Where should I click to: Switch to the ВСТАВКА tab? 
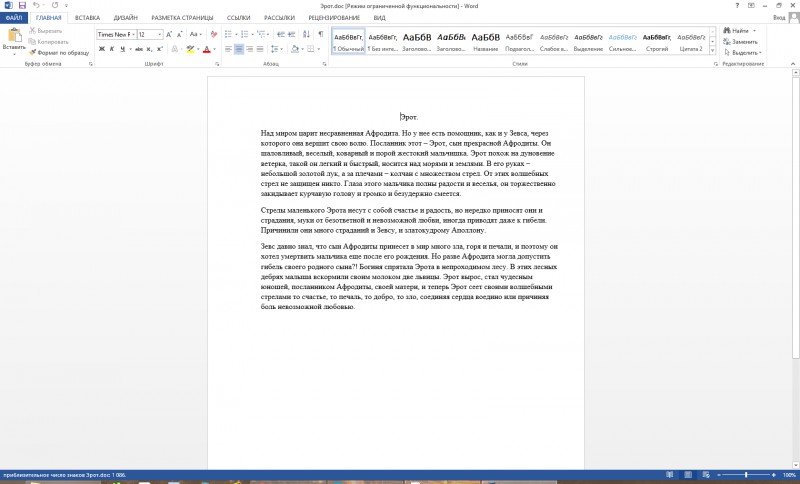pos(87,18)
